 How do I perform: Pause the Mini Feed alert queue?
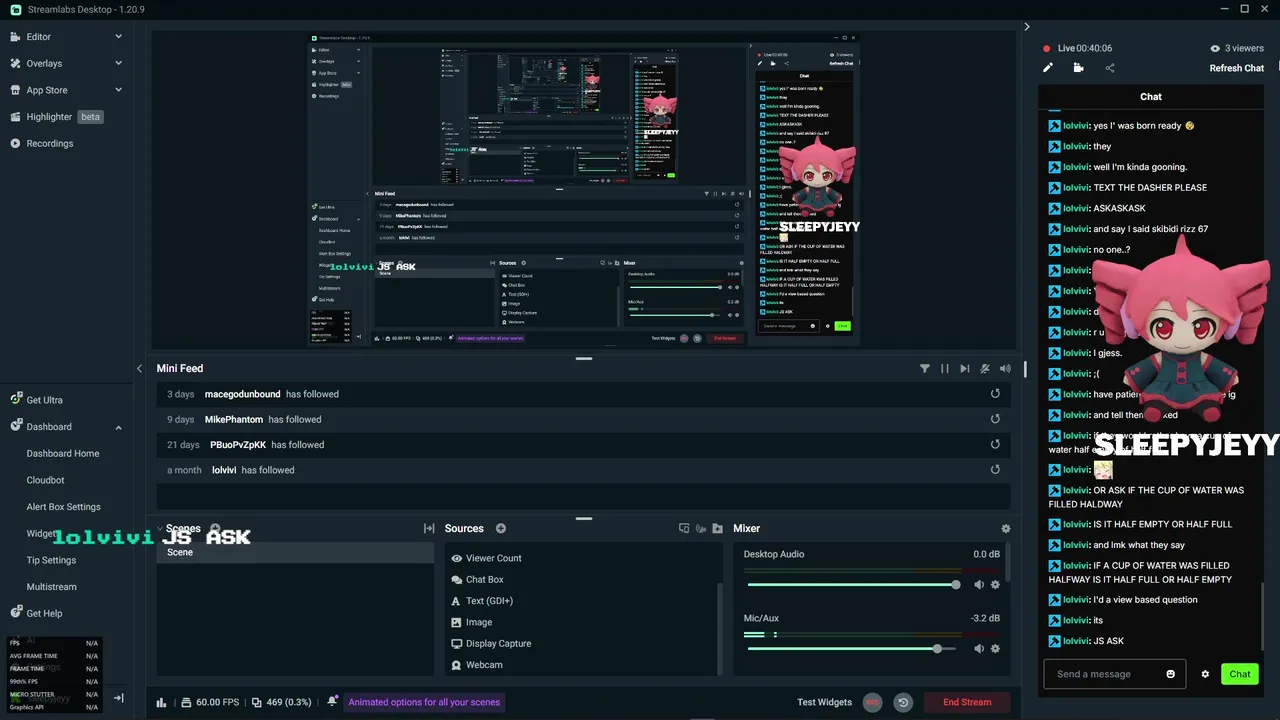944,368
